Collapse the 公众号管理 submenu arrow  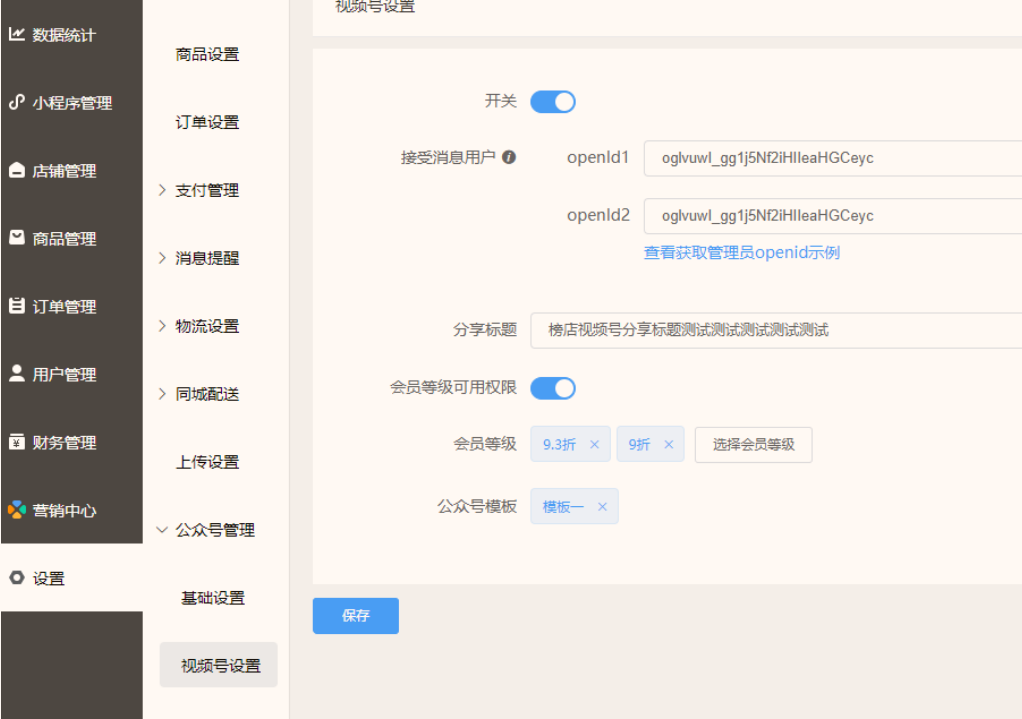click(x=162, y=530)
